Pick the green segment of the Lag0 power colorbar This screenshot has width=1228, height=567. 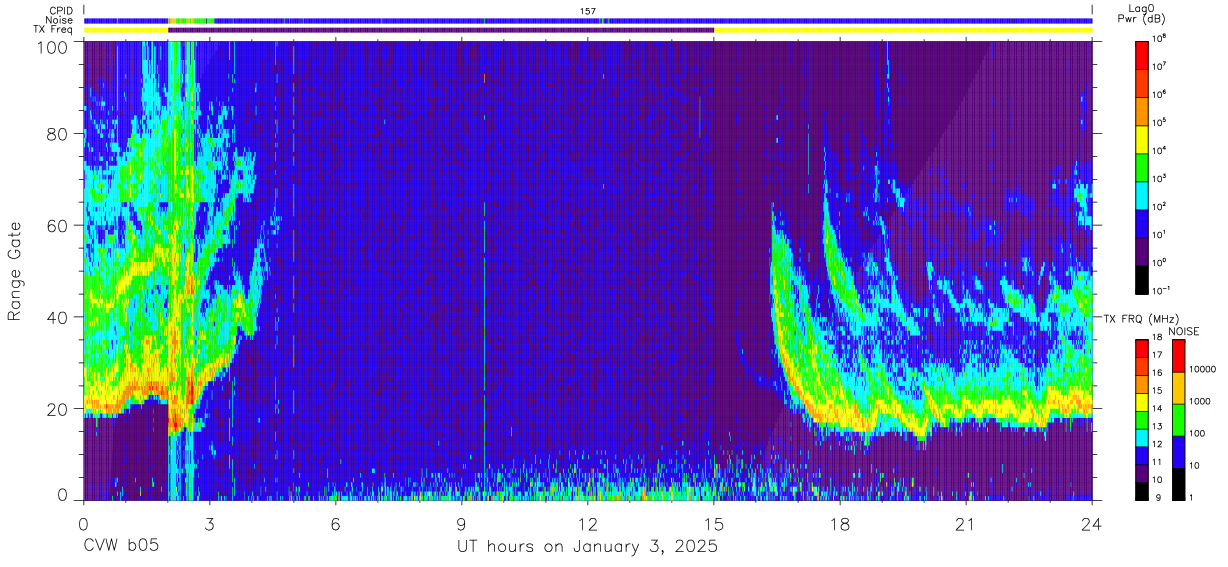(x=1142, y=166)
